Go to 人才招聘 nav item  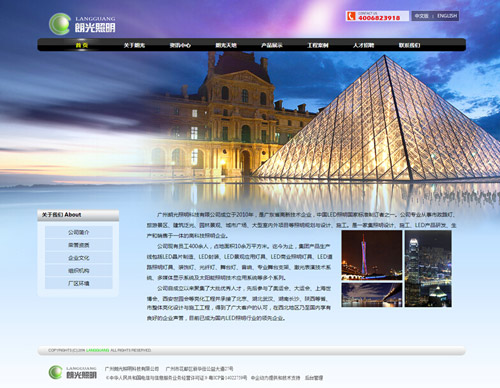[x=364, y=45]
